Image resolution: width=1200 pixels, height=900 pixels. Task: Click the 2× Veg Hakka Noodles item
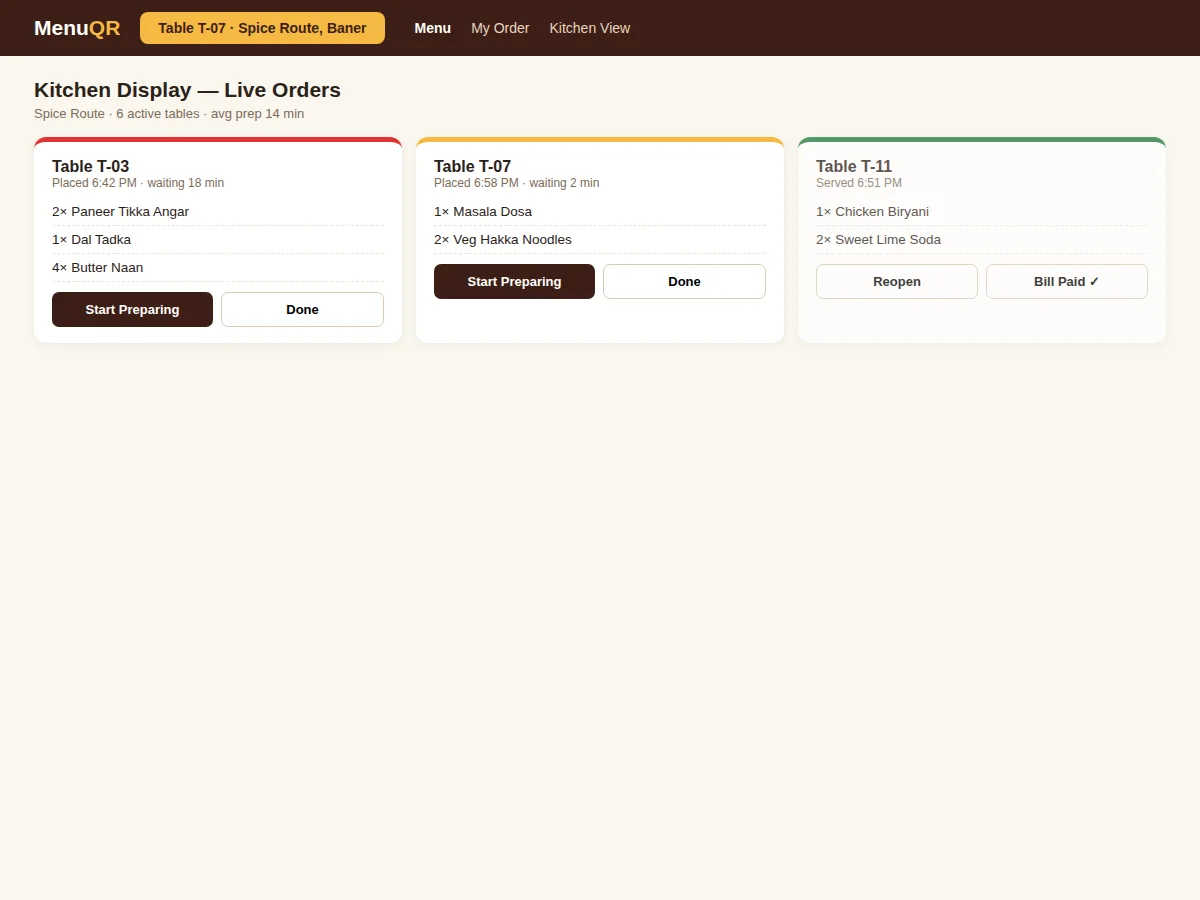[x=600, y=240]
